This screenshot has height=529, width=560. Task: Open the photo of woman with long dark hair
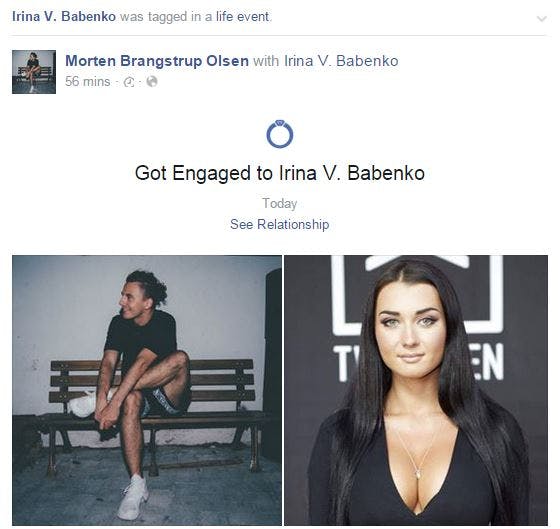[x=416, y=390]
